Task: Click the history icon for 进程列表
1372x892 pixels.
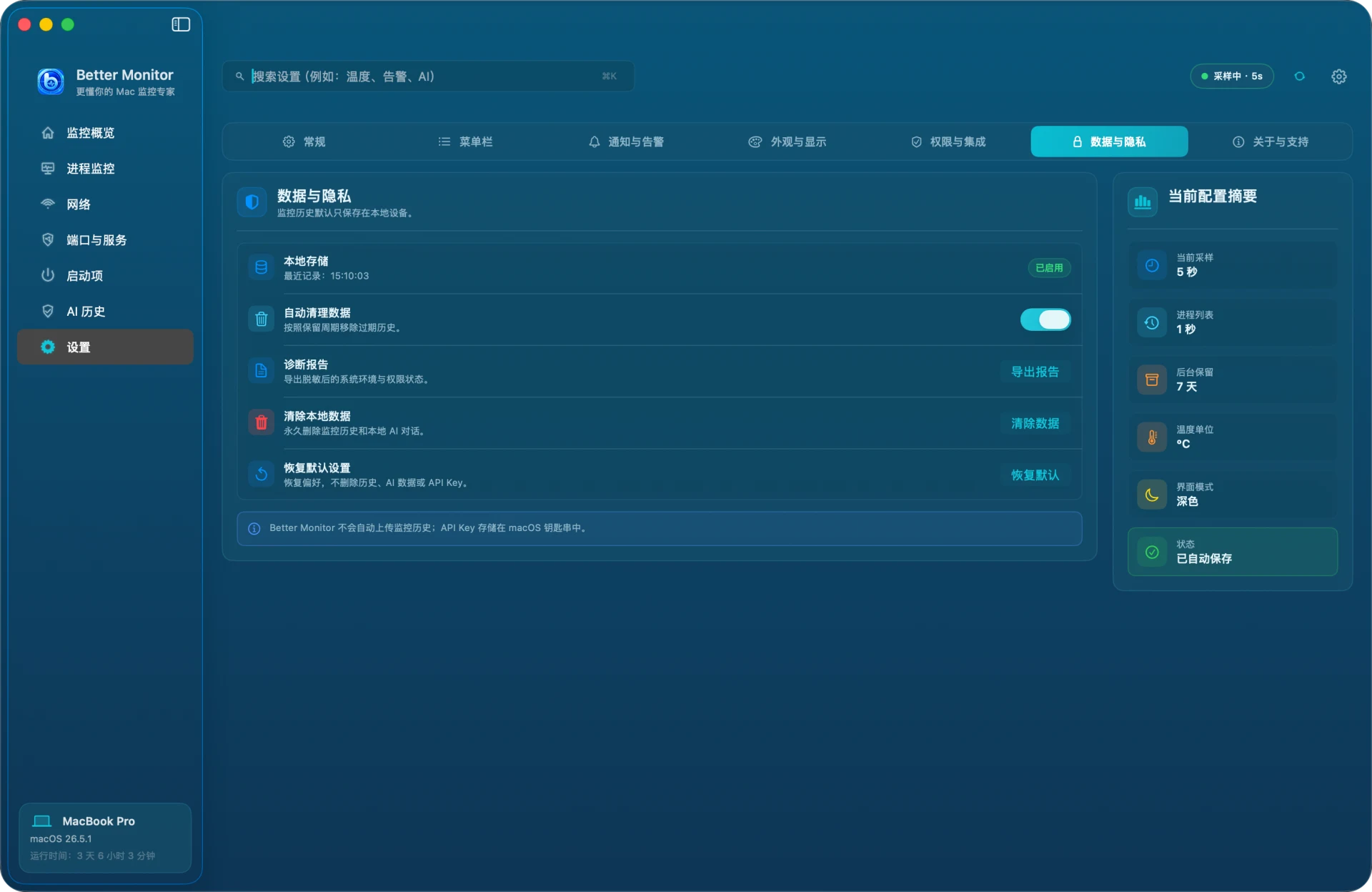Action: [1152, 322]
